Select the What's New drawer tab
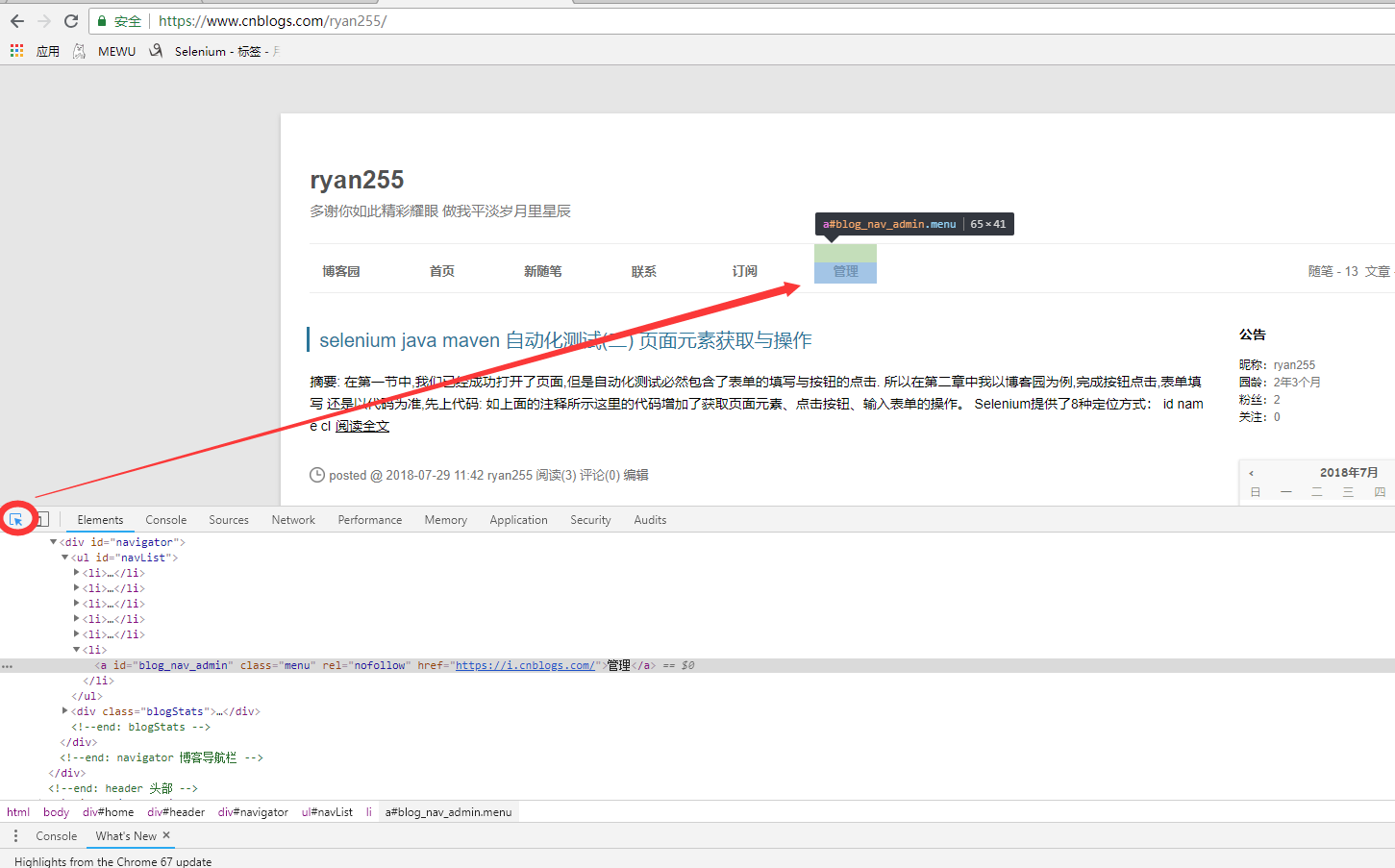The image size is (1395, 868). coord(126,836)
